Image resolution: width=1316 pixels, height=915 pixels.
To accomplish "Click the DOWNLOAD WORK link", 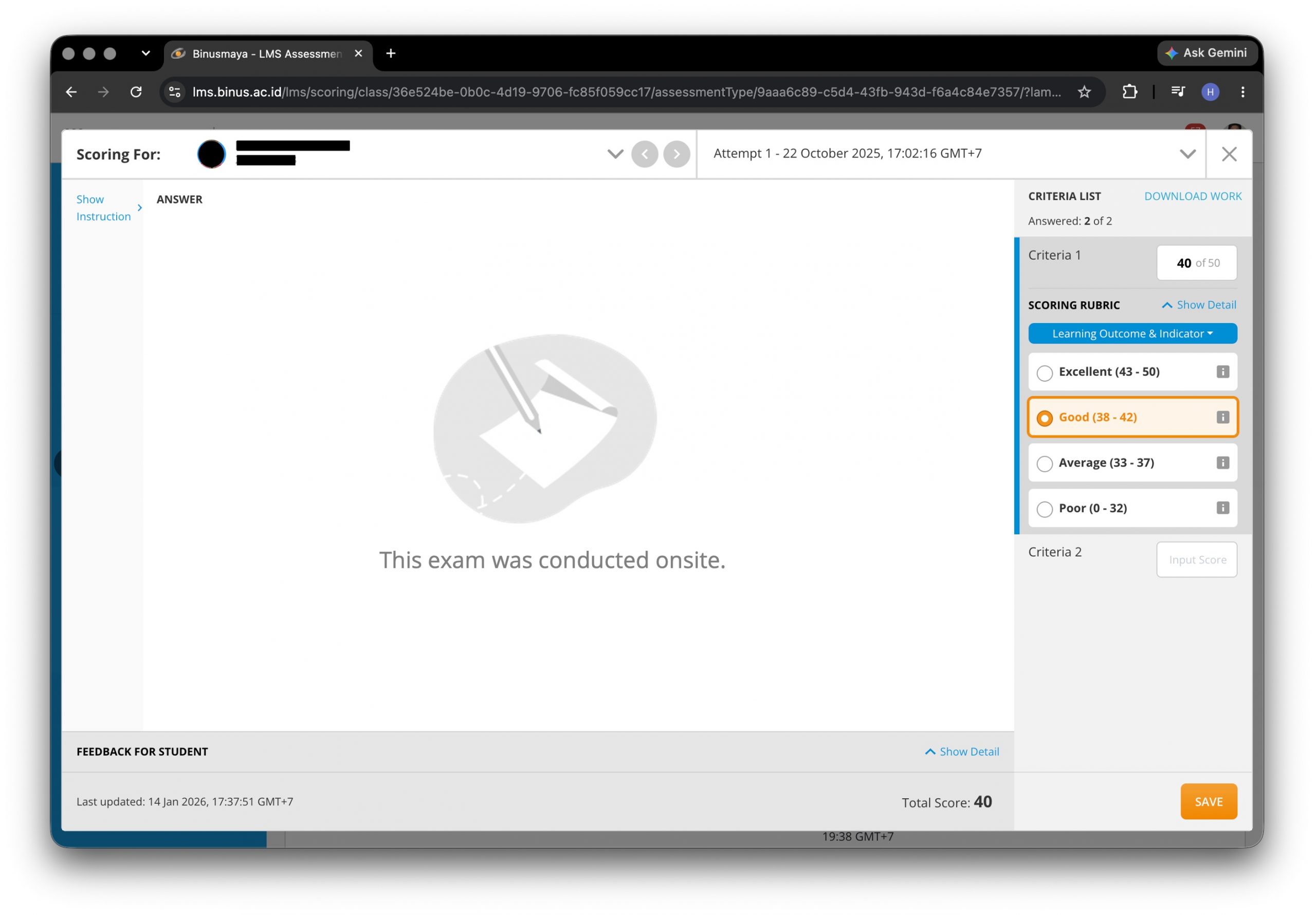I will [x=1192, y=196].
